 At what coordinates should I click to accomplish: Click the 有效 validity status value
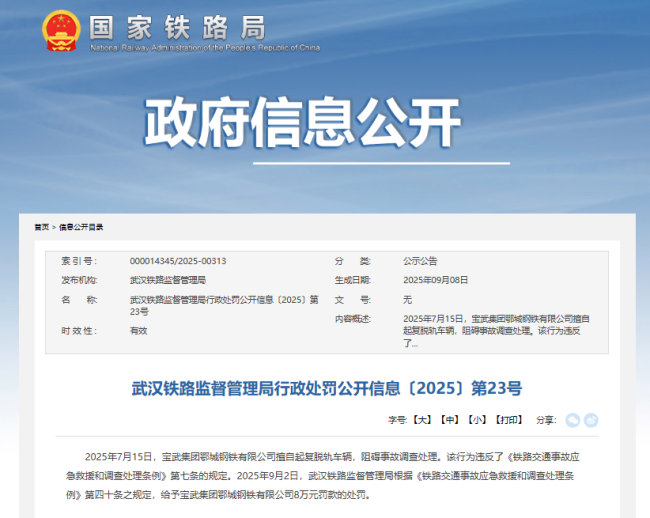(x=138, y=330)
